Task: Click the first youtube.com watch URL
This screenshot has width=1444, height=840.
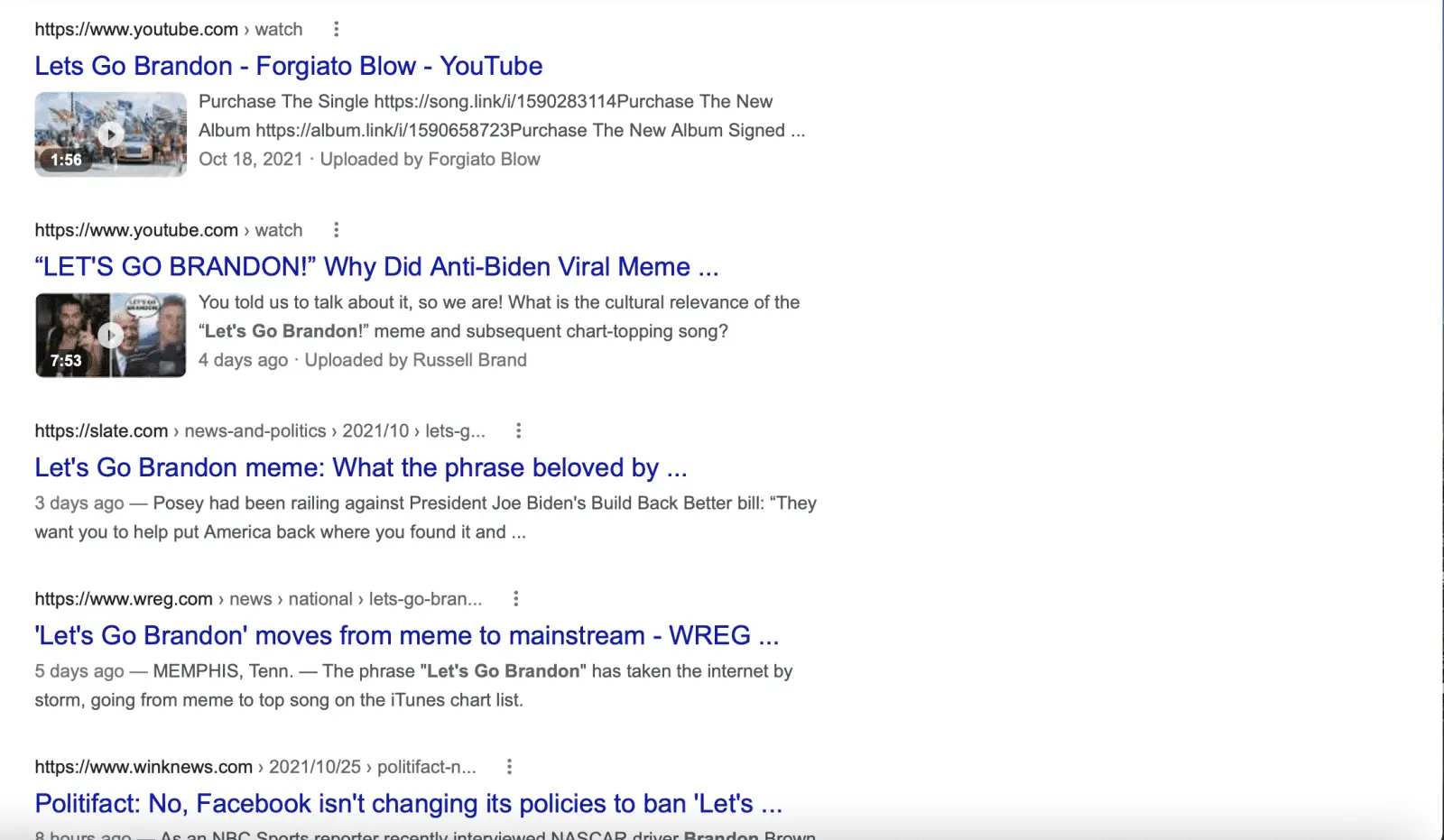Action: 169,29
